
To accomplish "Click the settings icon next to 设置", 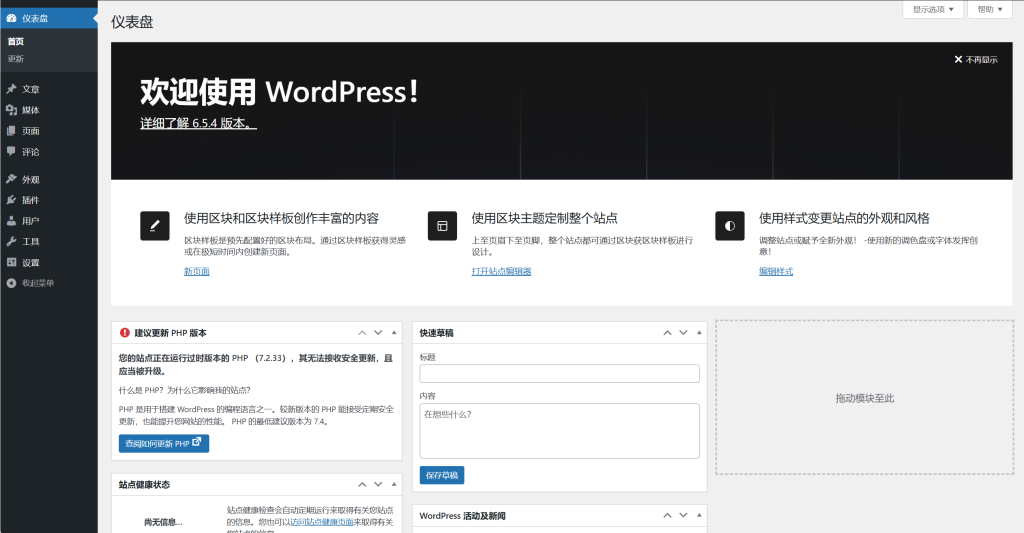I will tap(11, 262).
